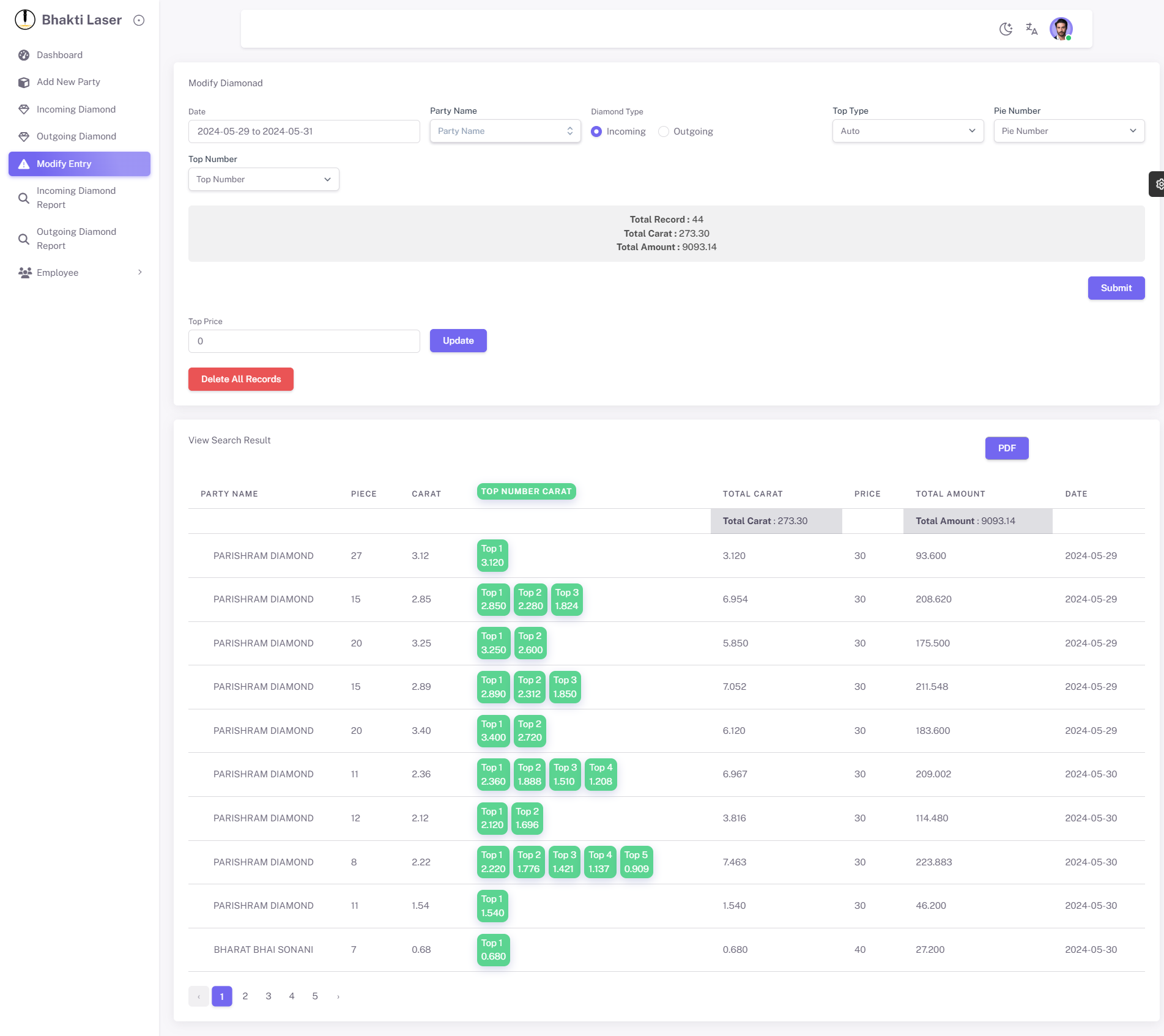Screen dimensions: 1164x1036
Task: Open the user profile avatar
Action: click(x=1061, y=29)
